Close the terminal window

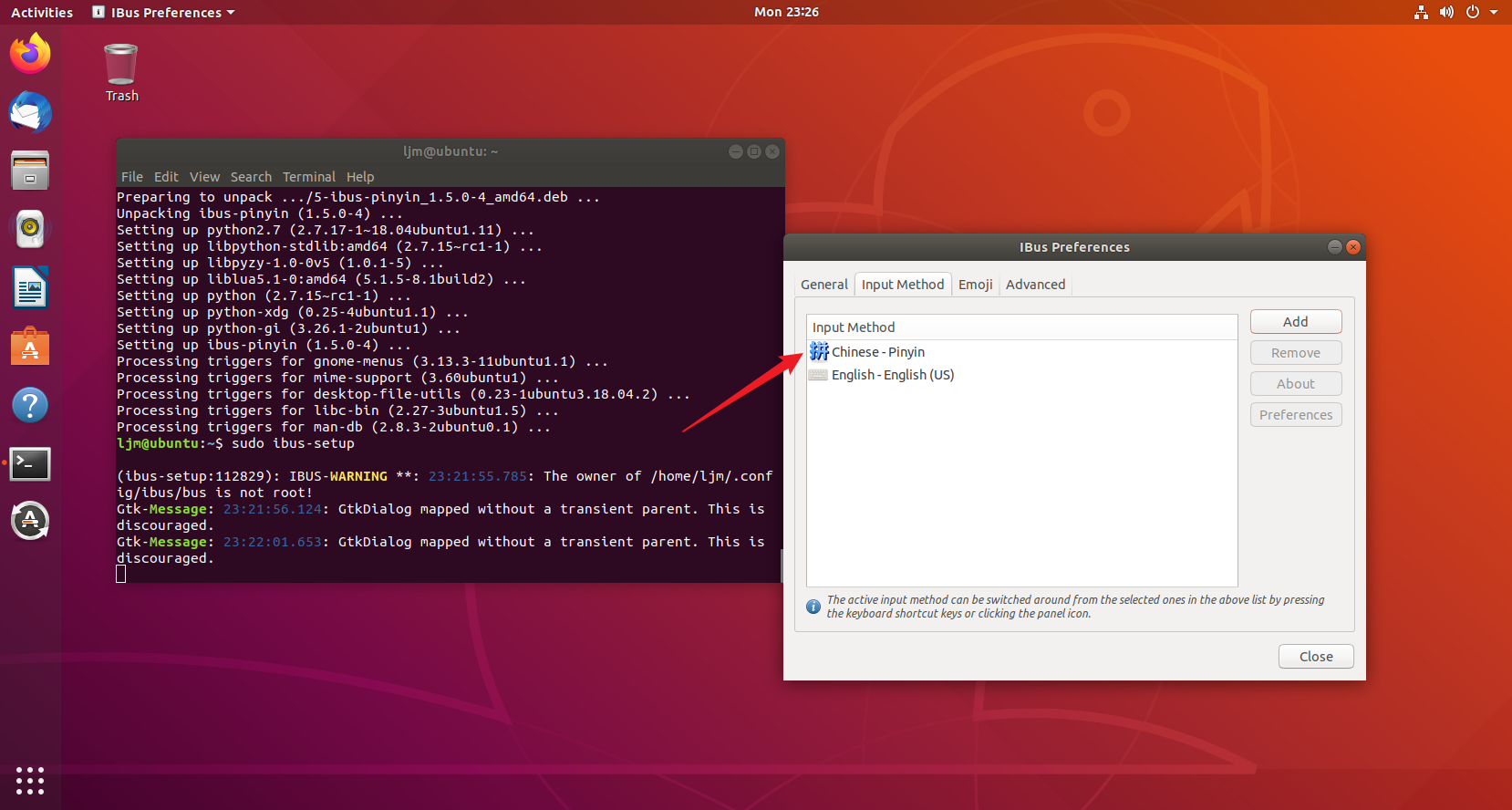click(772, 151)
